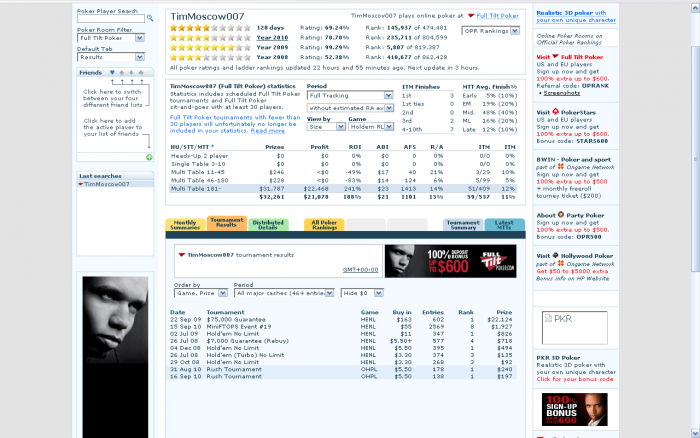Click red Full Tilt icon in tournament results header
Viewport: 700px width, 438px height.
(x=182, y=255)
